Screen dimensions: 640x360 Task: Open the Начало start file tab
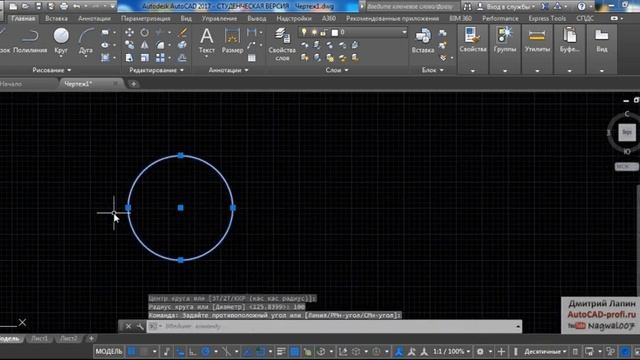(x=11, y=84)
